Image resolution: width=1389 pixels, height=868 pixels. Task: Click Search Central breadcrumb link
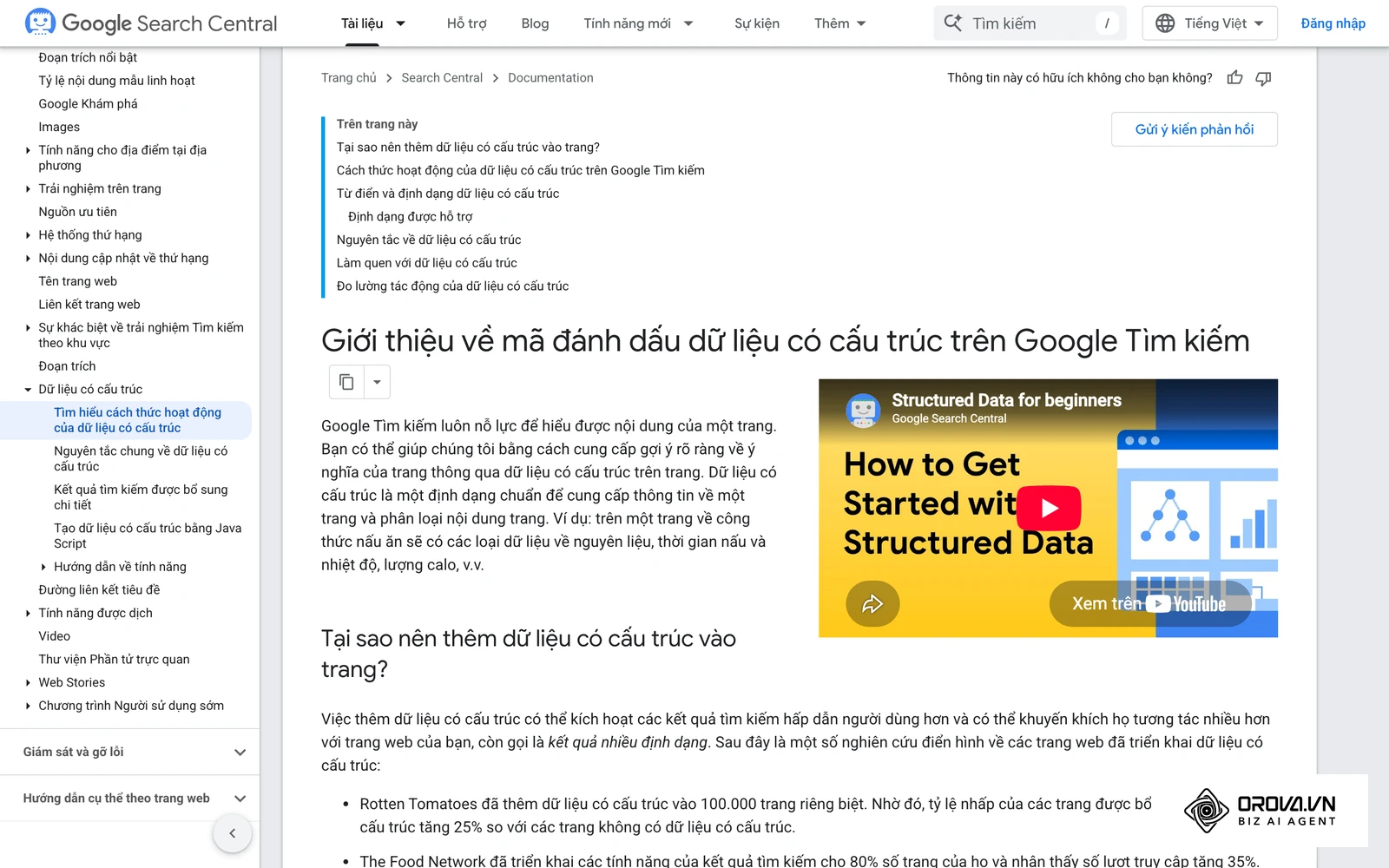pyautogui.click(x=442, y=78)
